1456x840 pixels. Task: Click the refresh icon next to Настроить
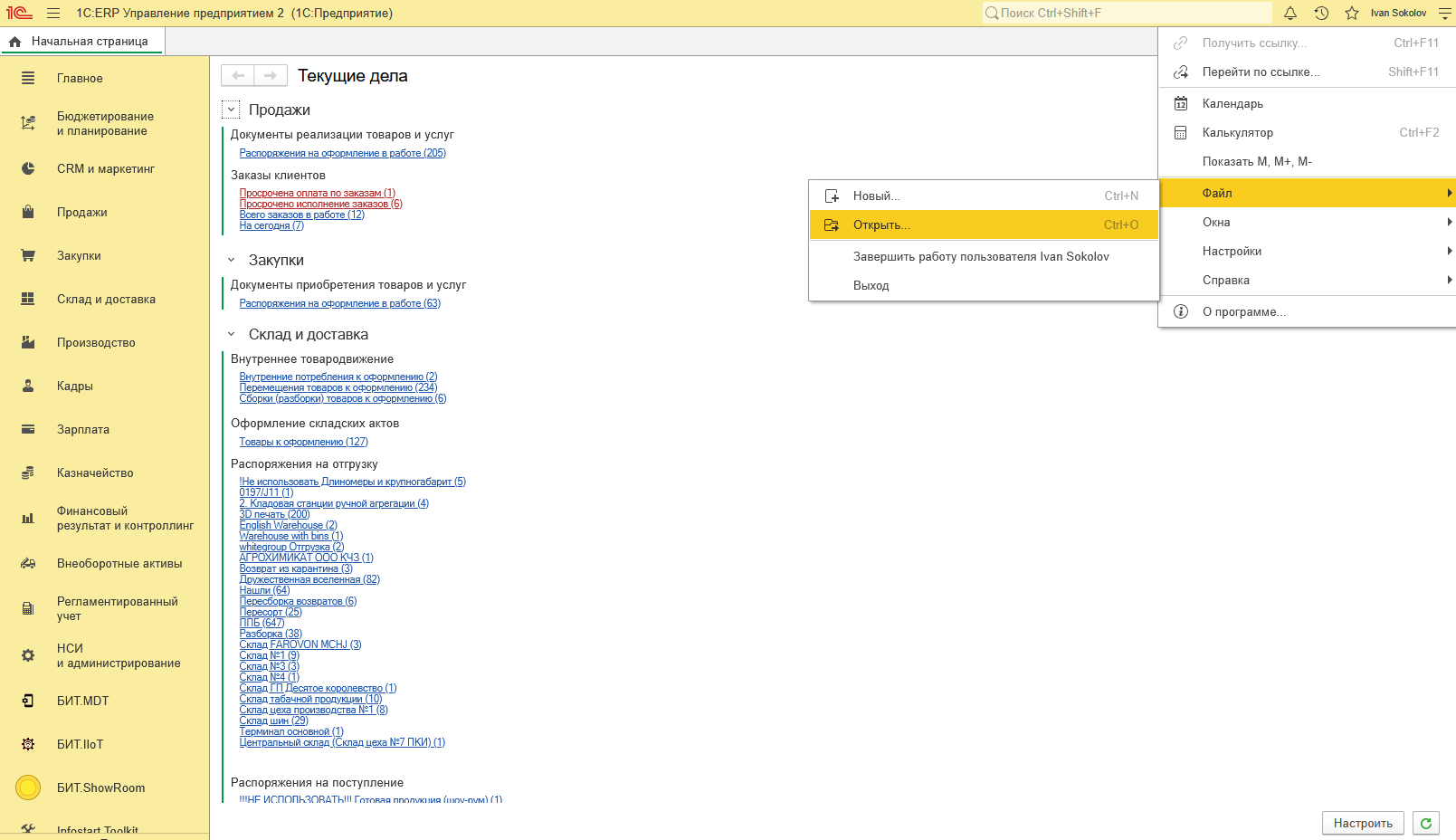pyautogui.click(x=1426, y=823)
